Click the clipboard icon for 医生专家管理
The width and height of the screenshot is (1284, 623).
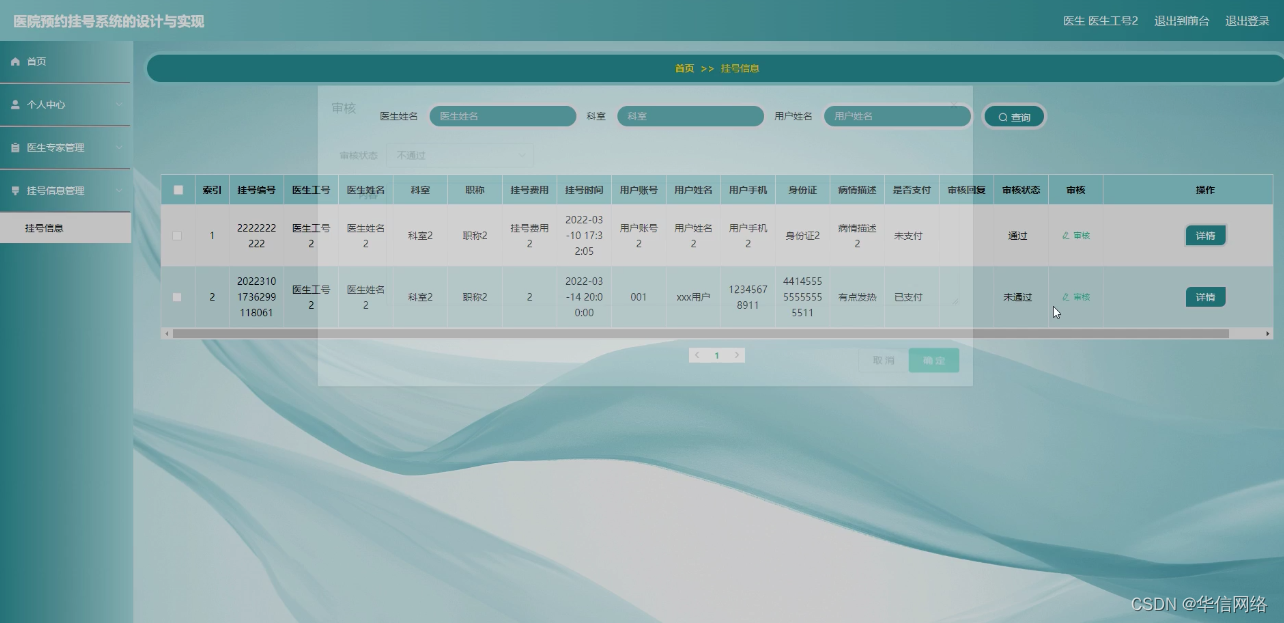(14, 147)
